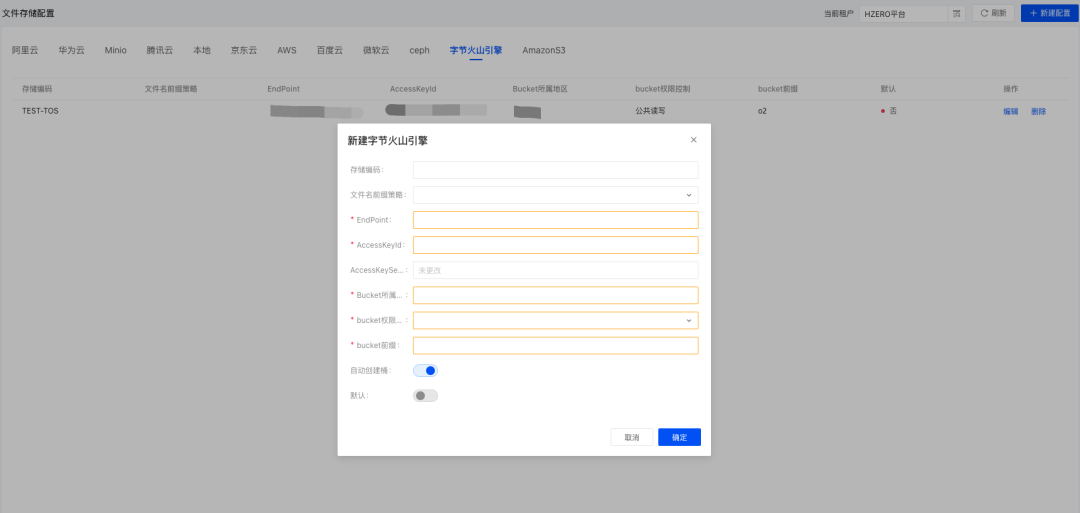Toggle the 自动创建桶 switch

pyautogui.click(x=425, y=370)
